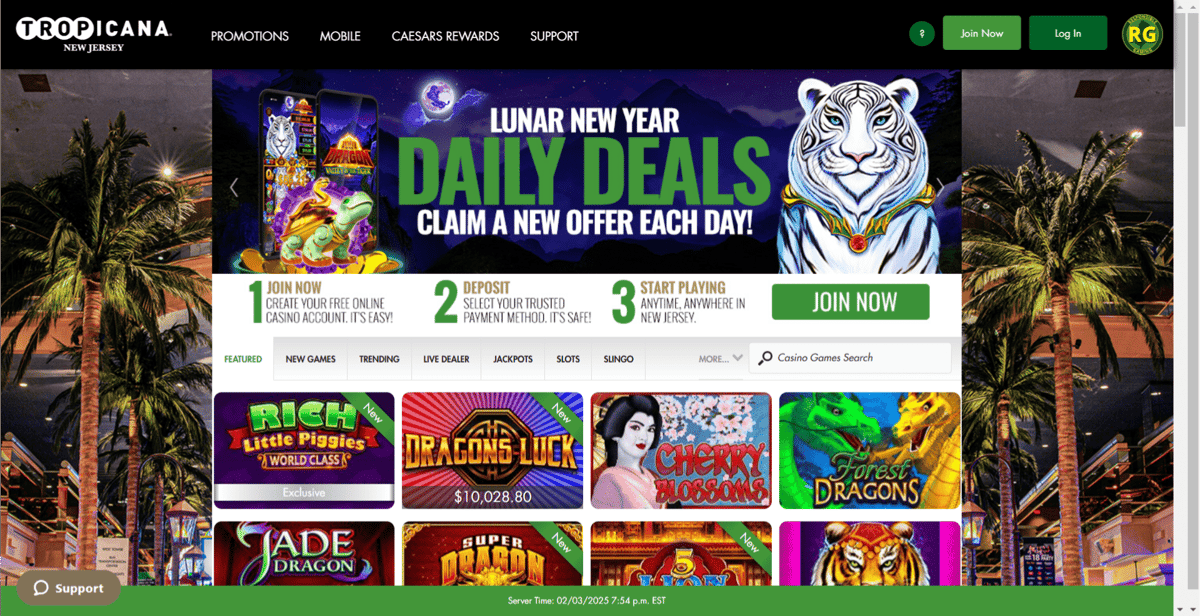Click the Casino Games Search field

[x=850, y=358]
